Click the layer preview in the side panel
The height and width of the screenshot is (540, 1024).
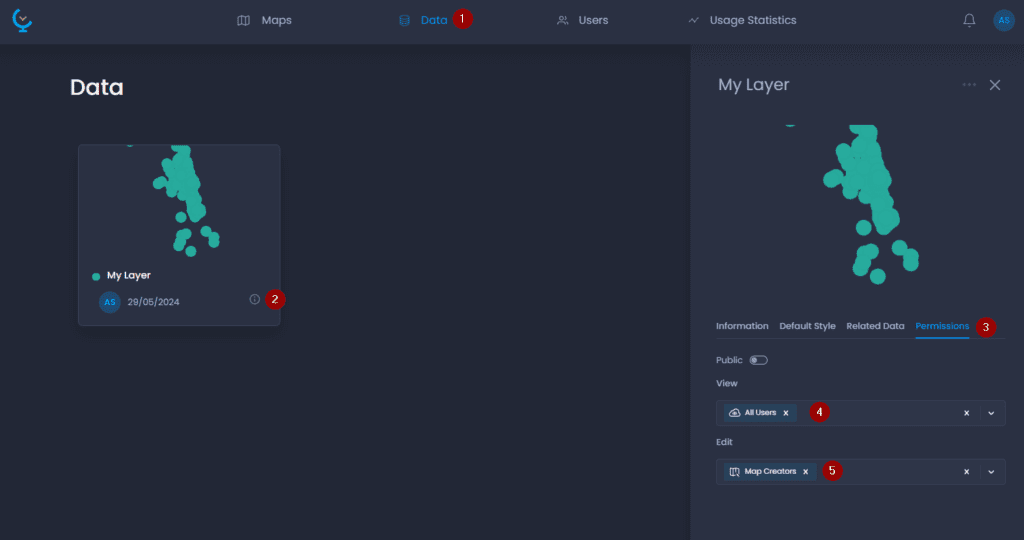861,204
